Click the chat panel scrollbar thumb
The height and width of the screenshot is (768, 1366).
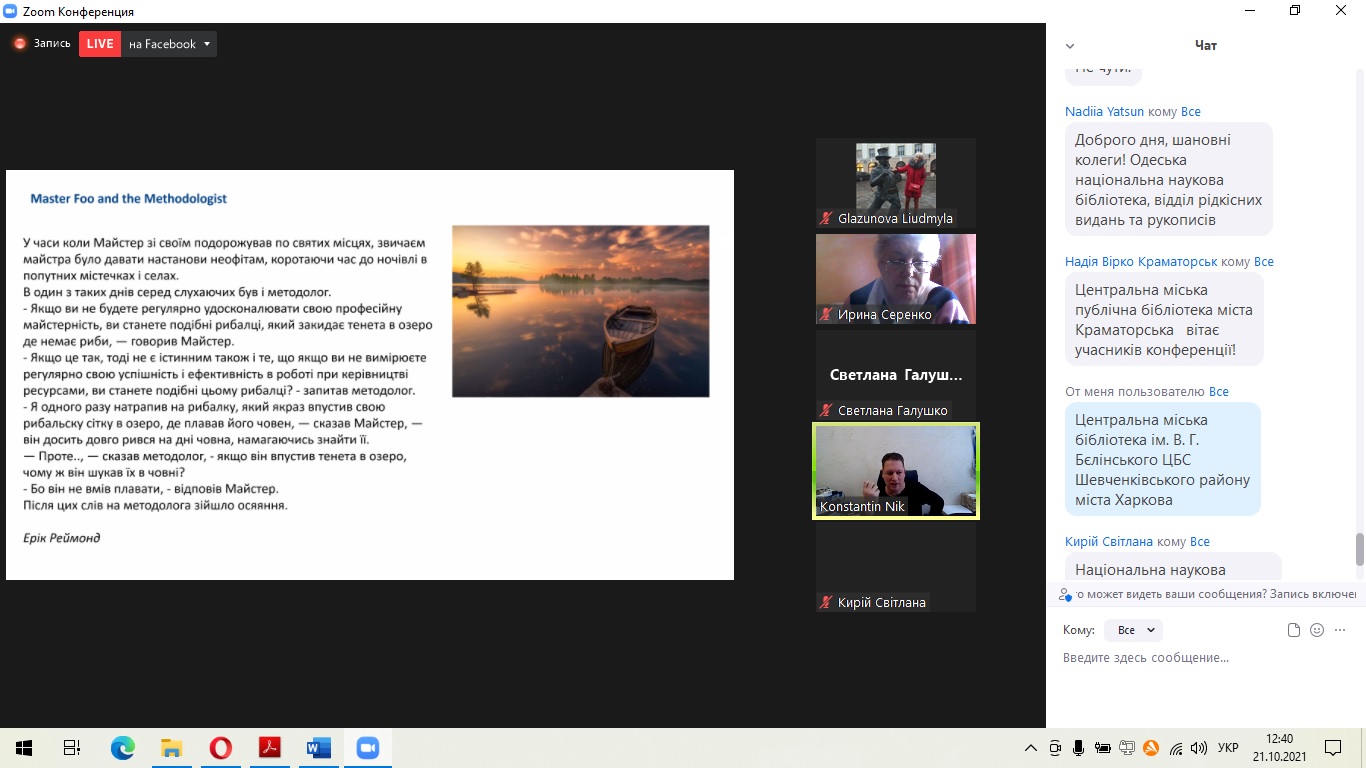[x=1359, y=550]
